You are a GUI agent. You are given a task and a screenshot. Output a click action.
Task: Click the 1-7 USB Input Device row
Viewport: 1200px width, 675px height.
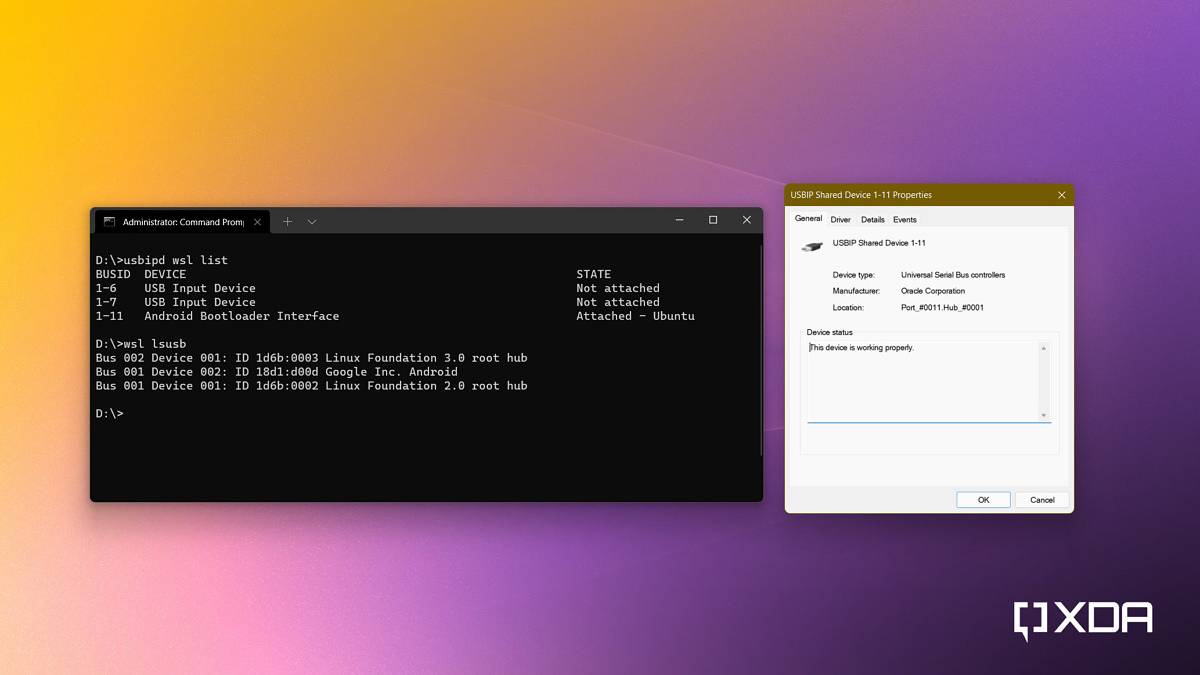[378, 302]
